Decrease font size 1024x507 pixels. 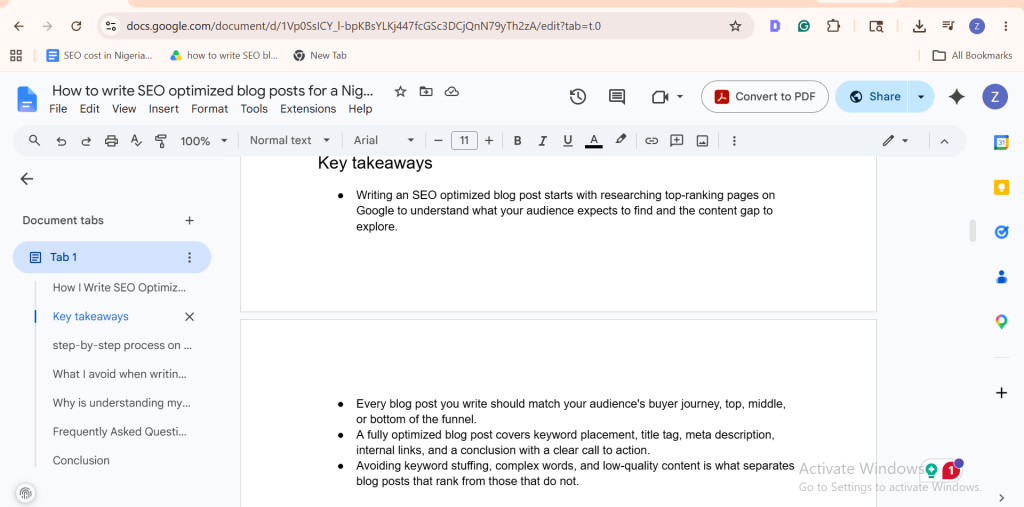point(438,140)
